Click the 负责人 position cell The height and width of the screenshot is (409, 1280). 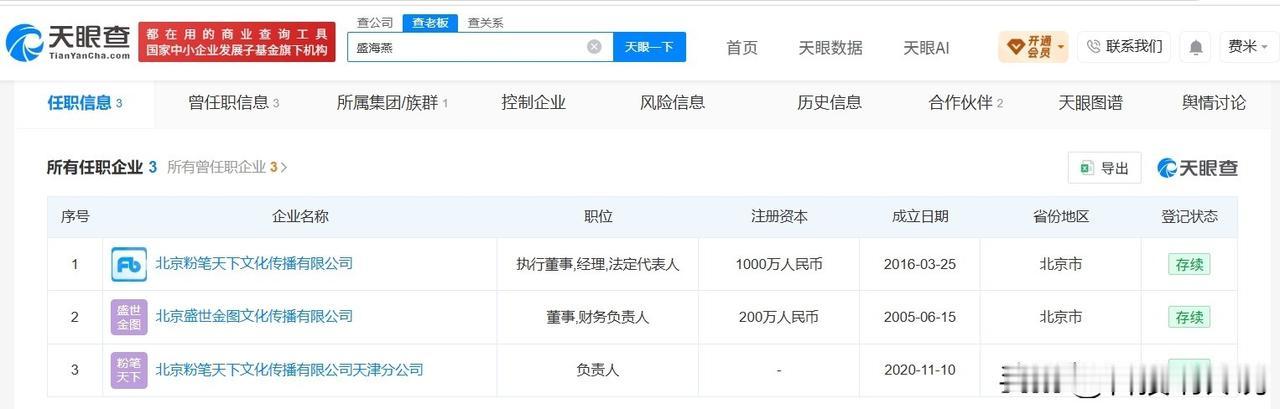(x=598, y=370)
